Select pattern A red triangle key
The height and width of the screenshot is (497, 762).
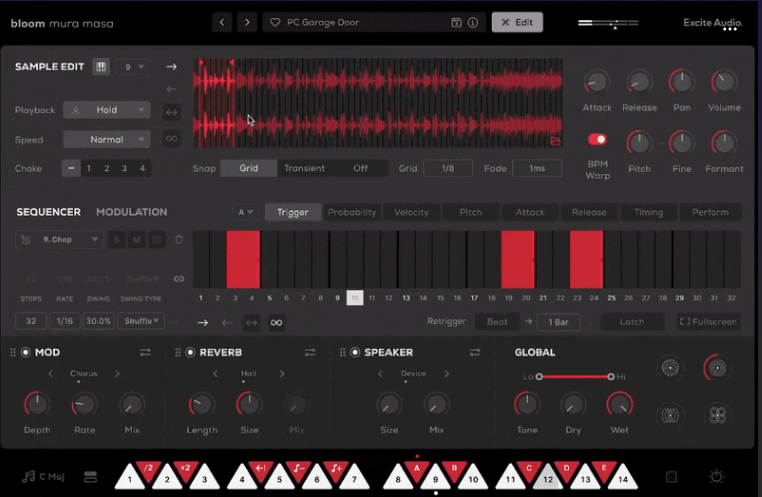coord(416,470)
